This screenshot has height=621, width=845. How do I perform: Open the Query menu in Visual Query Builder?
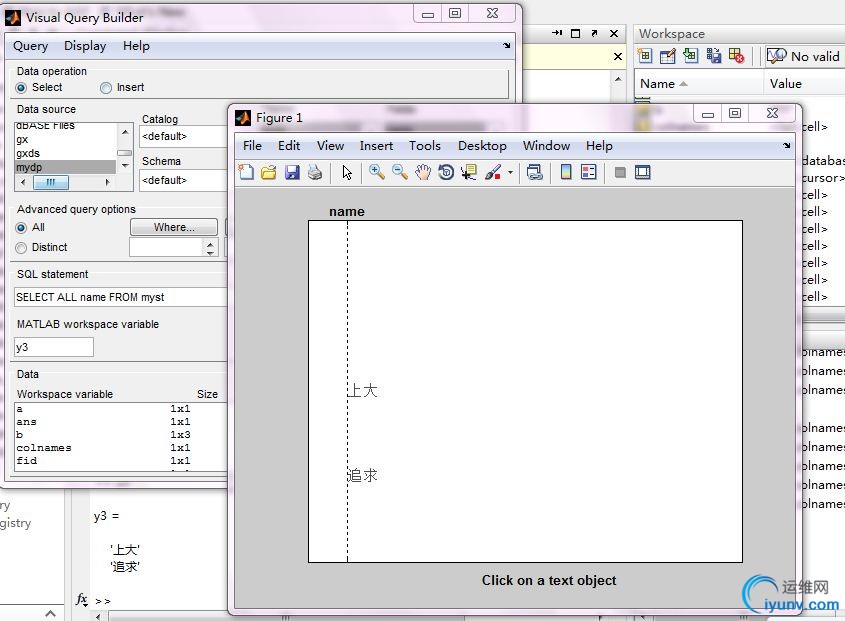(31, 46)
